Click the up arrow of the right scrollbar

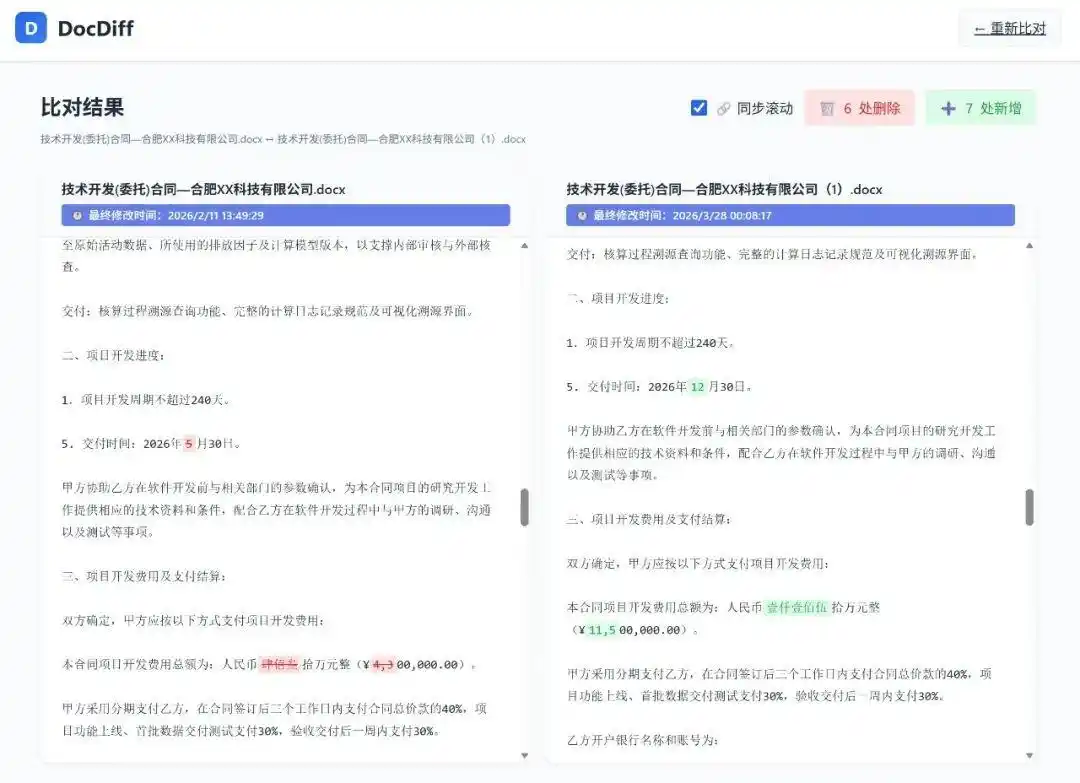pyautogui.click(x=1029, y=243)
